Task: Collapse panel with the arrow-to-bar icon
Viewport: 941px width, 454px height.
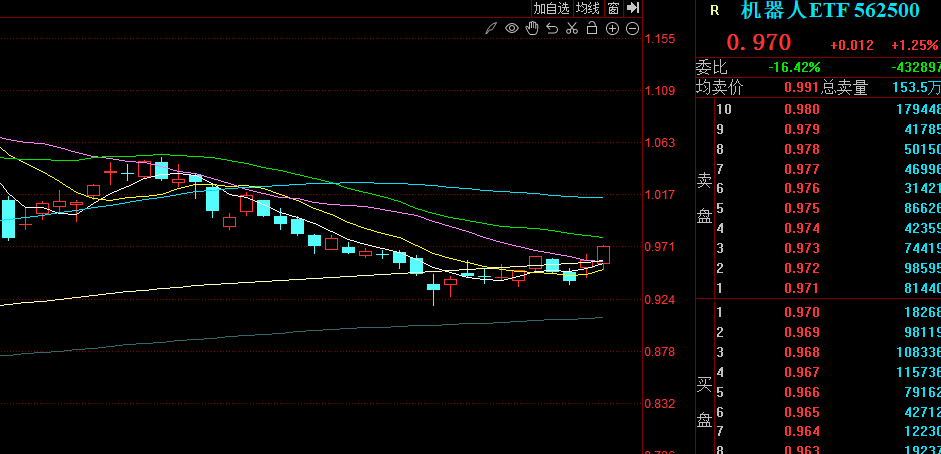Action: click(x=633, y=8)
